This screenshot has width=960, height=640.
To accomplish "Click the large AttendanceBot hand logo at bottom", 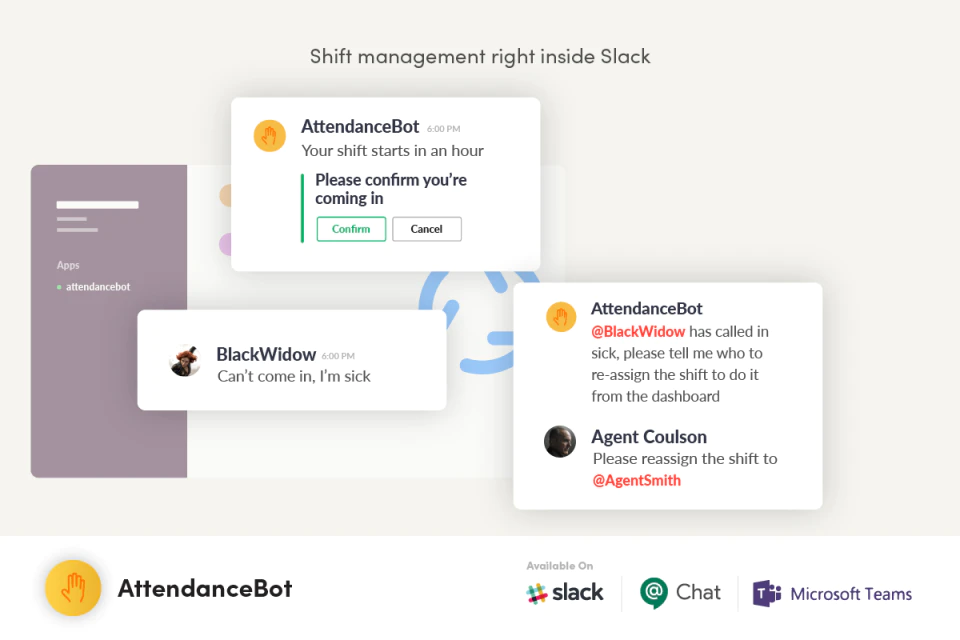I will click(x=73, y=588).
